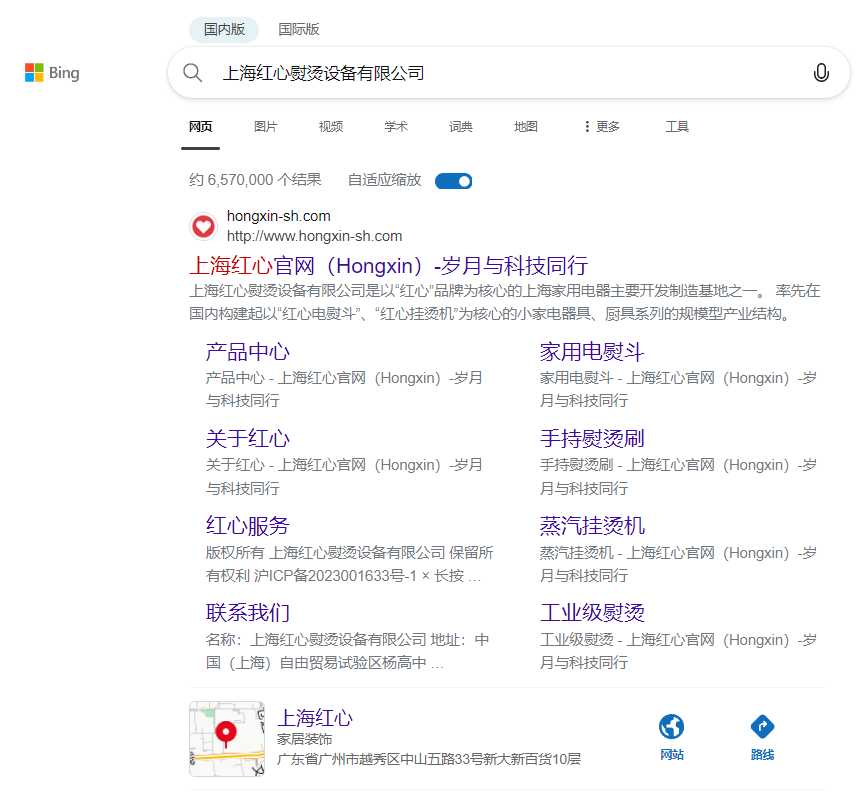
Task: Select the 网页 results tab
Action: click(200, 127)
